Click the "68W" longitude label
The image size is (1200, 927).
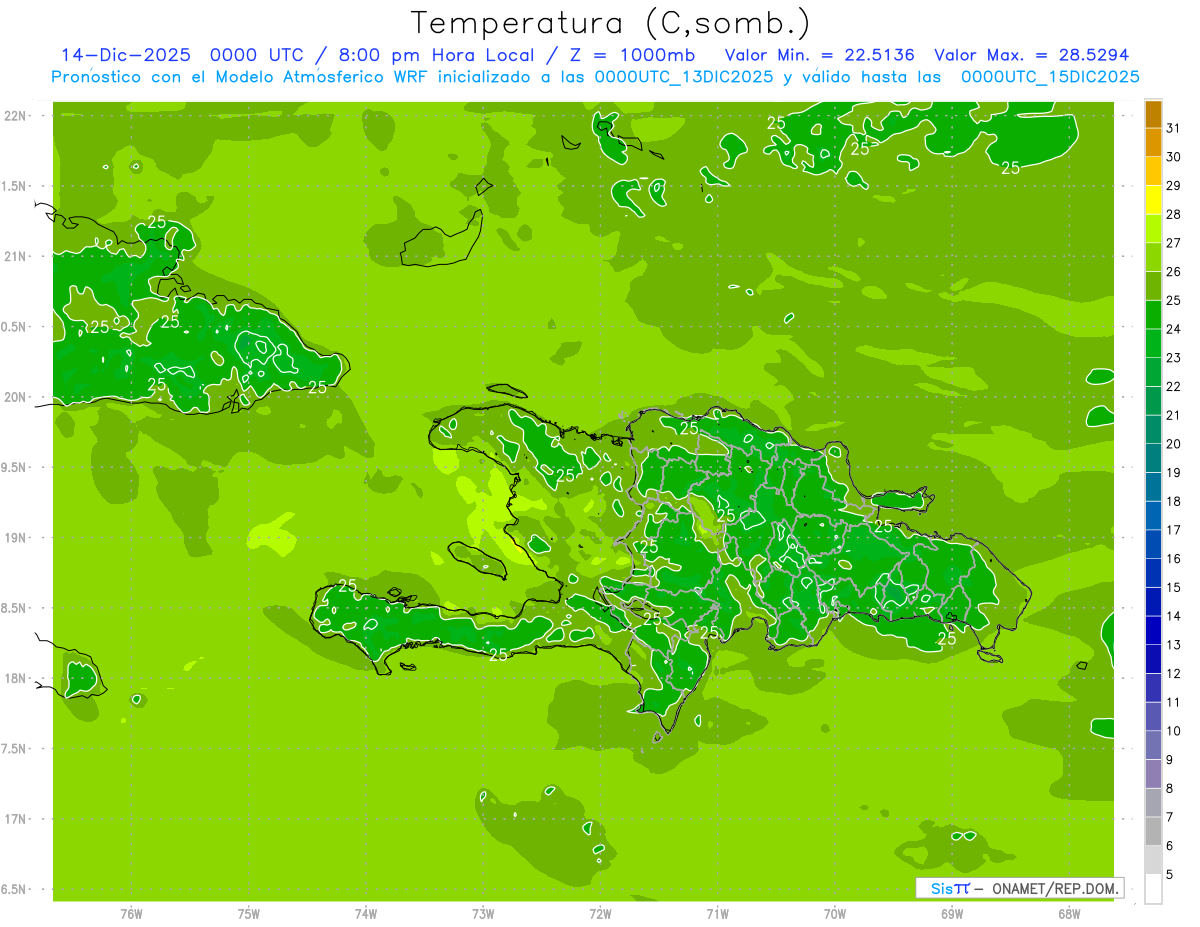pos(1069,914)
